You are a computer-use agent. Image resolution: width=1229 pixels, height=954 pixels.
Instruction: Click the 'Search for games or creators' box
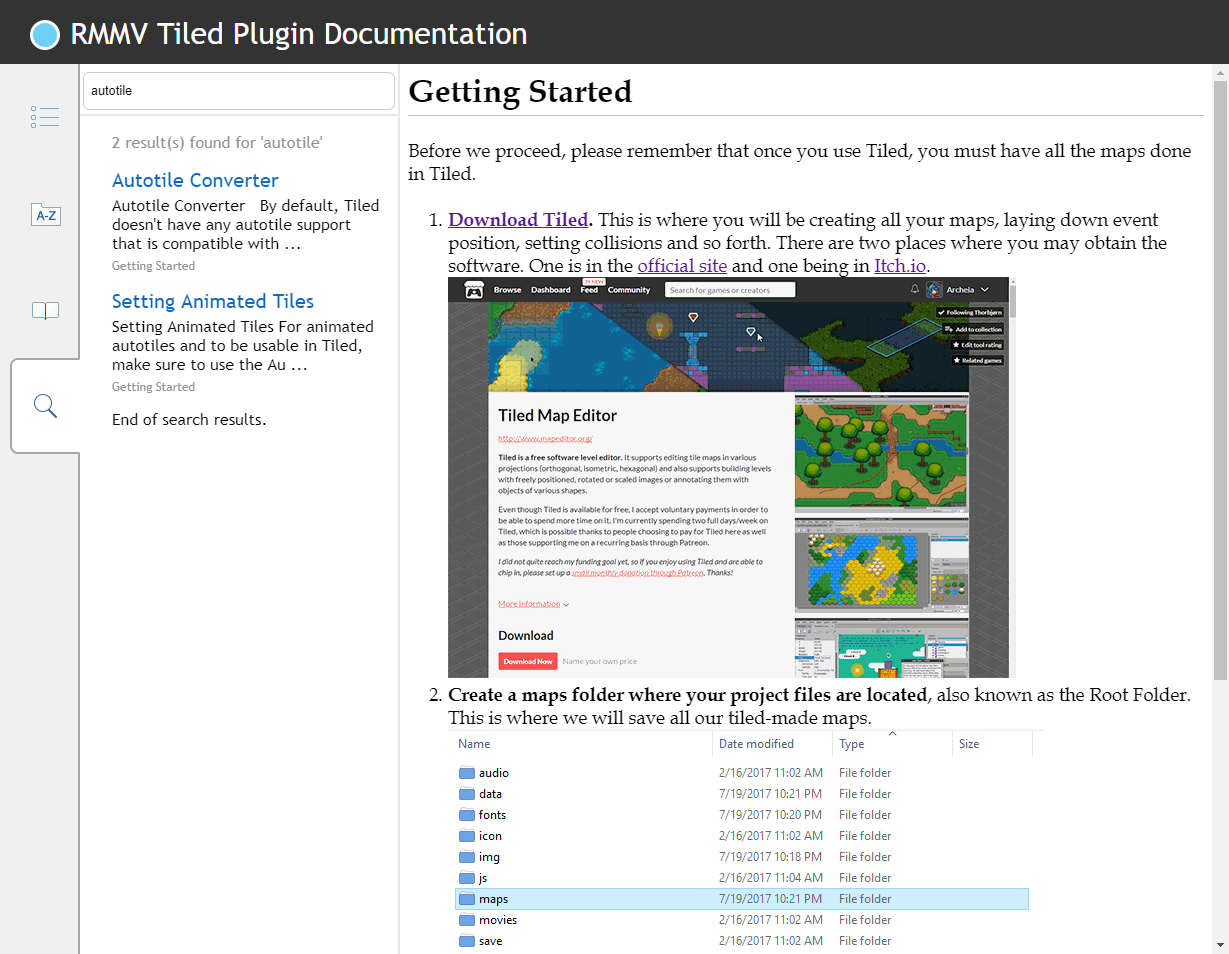[x=730, y=290]
